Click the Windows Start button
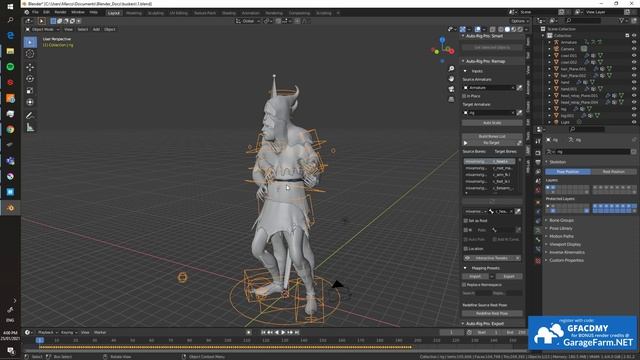 tap(10, 7)
